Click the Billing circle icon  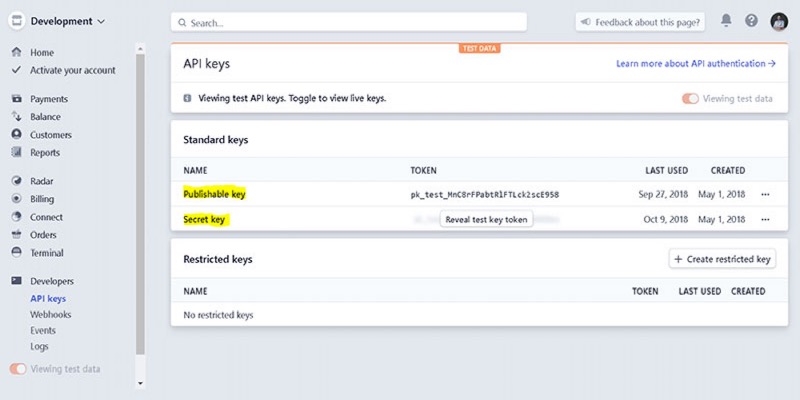(x=16, y=198)
